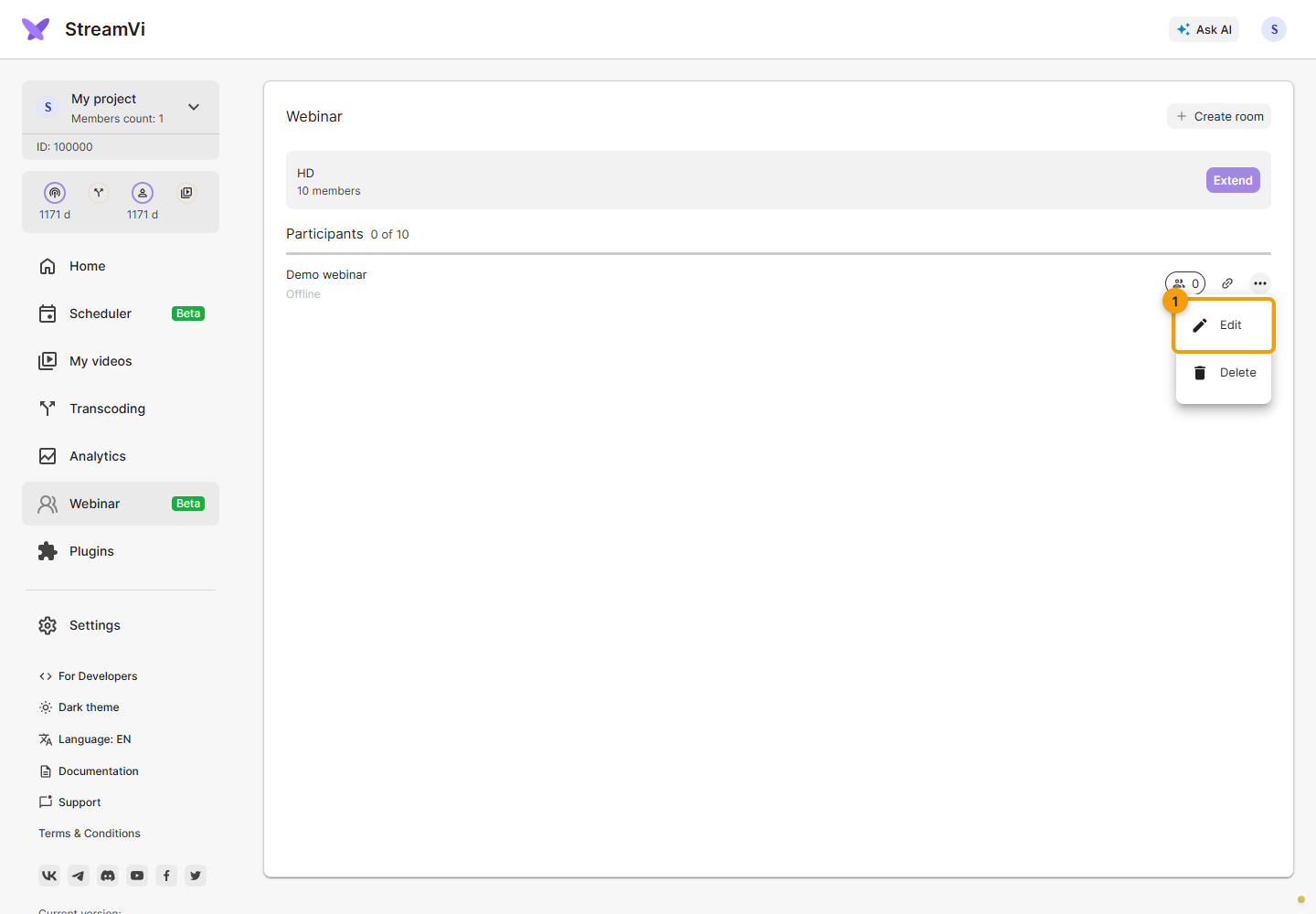Open the Discord social icon
Screen dimensions: 1316x914
(x=108, y=876)
